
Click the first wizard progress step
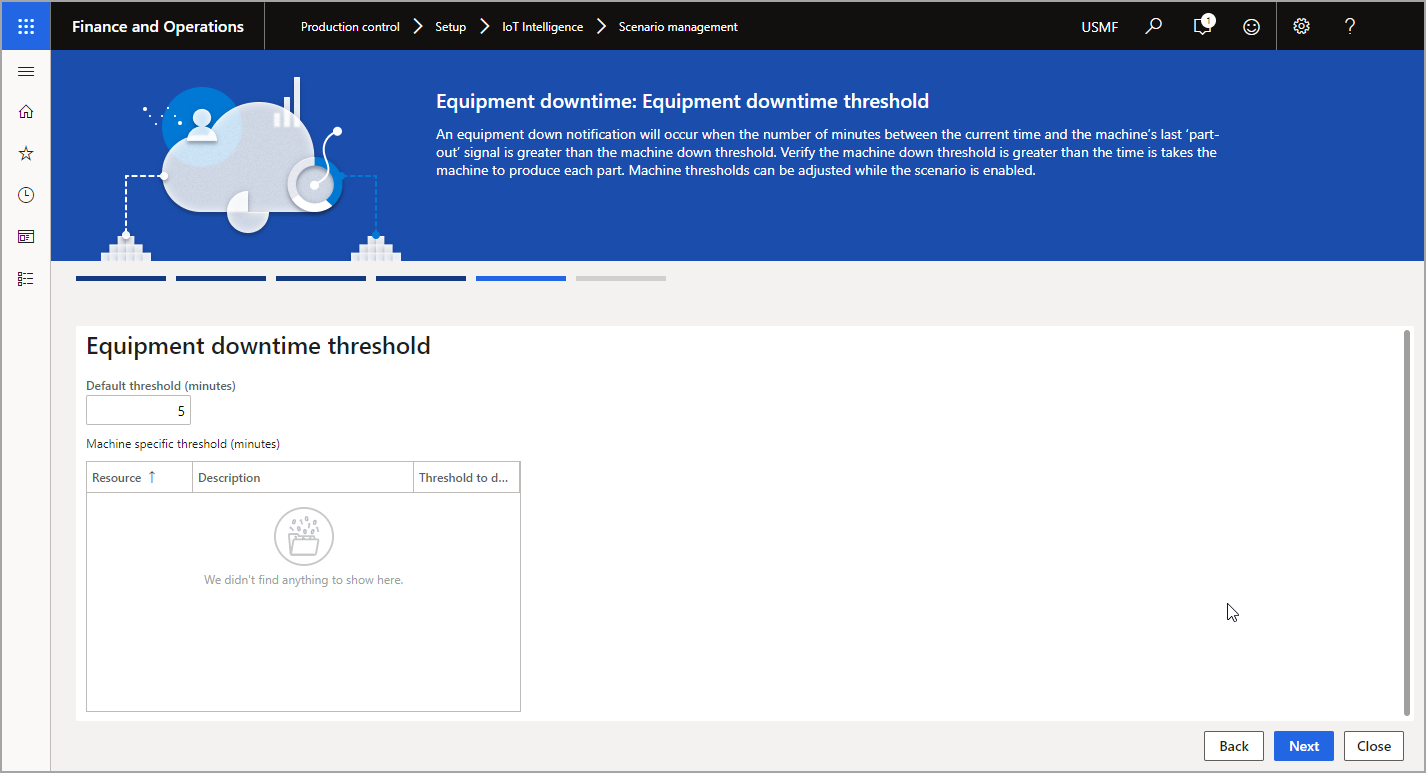[x=121, y=278]
